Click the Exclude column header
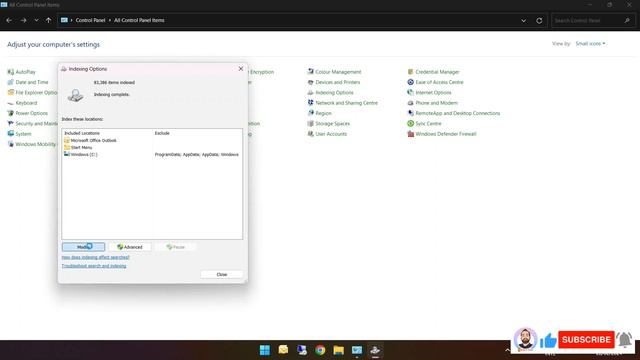This screenshot has height=360, width=640. pyautogui.click(x=162, y=133)
